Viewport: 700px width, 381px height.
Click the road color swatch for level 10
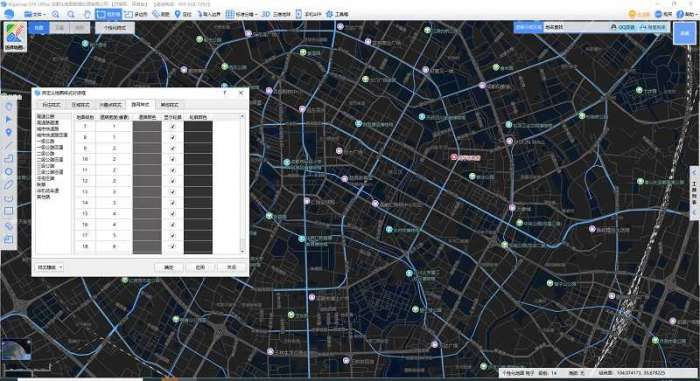click(147, 159)
